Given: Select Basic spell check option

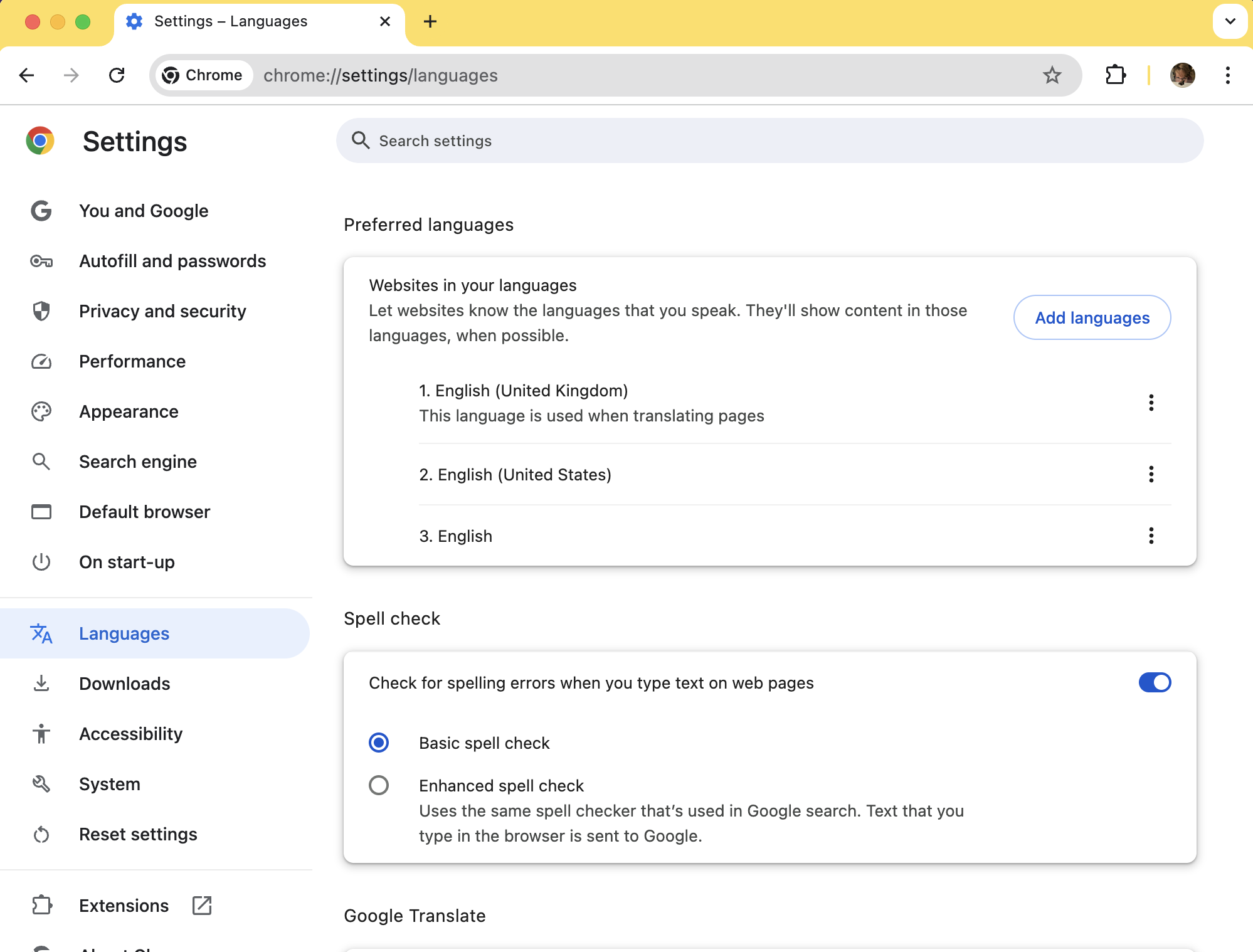Looking at the screenshot, I should (x=379, y=743).
